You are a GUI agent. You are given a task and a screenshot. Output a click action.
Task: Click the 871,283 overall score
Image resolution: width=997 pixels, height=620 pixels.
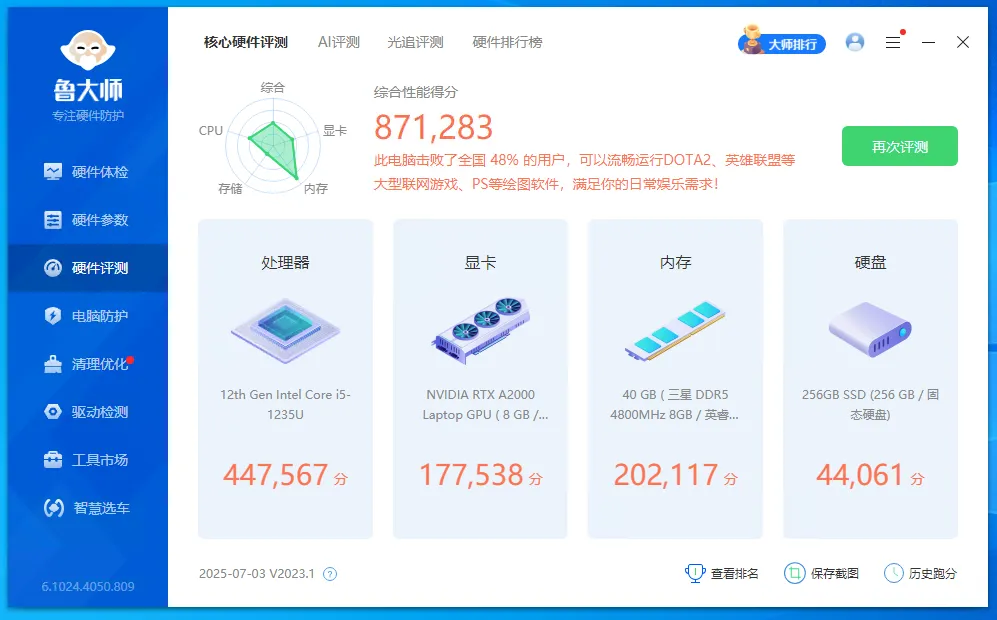point(433,127)
